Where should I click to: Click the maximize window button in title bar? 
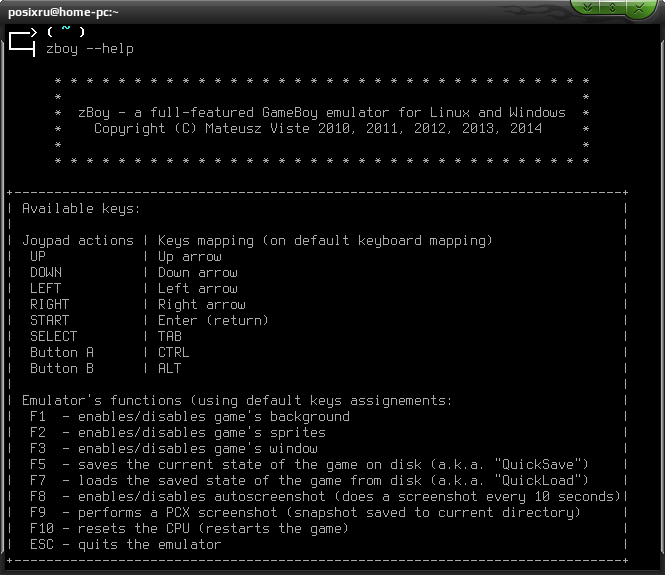pos(612,8)
